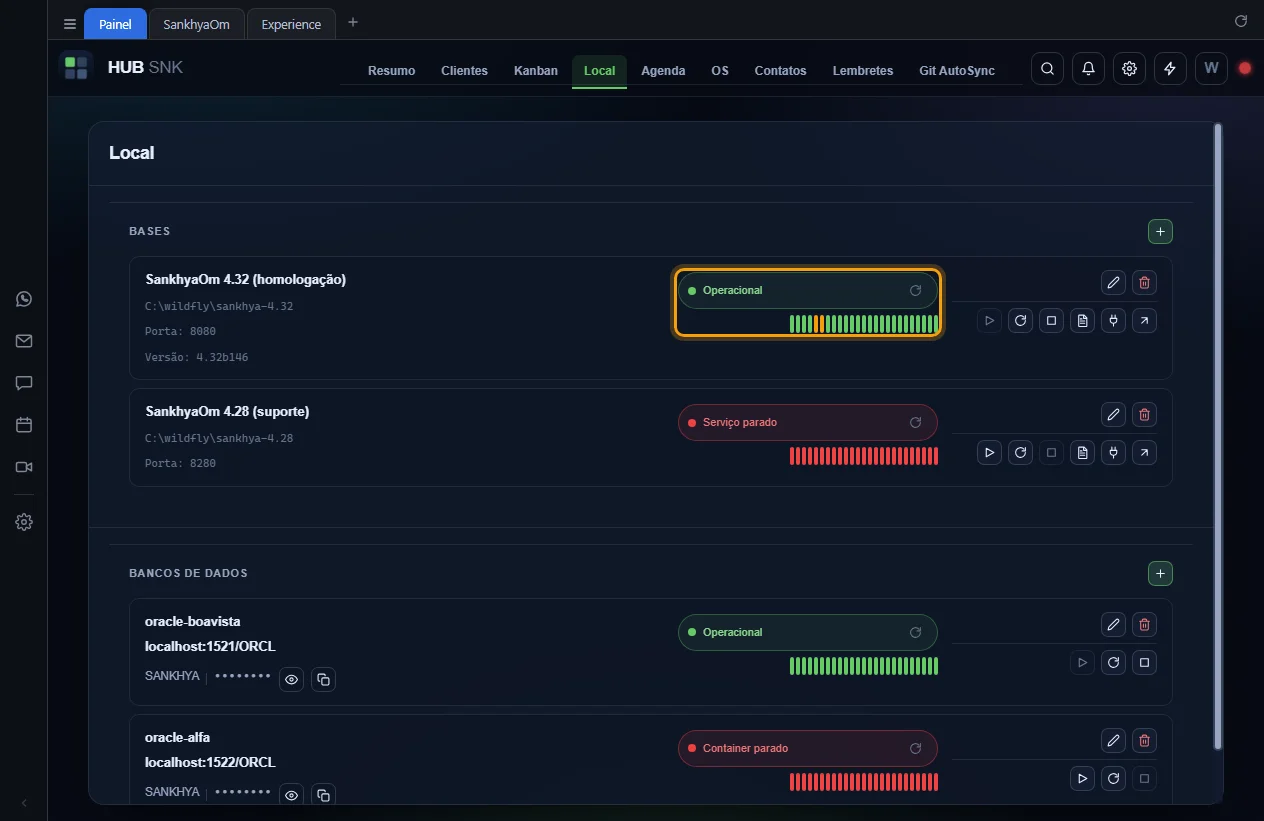Click the reload icon in tab bar
This screenshot has width=1264, height=821.
[x=1241, y=21]
